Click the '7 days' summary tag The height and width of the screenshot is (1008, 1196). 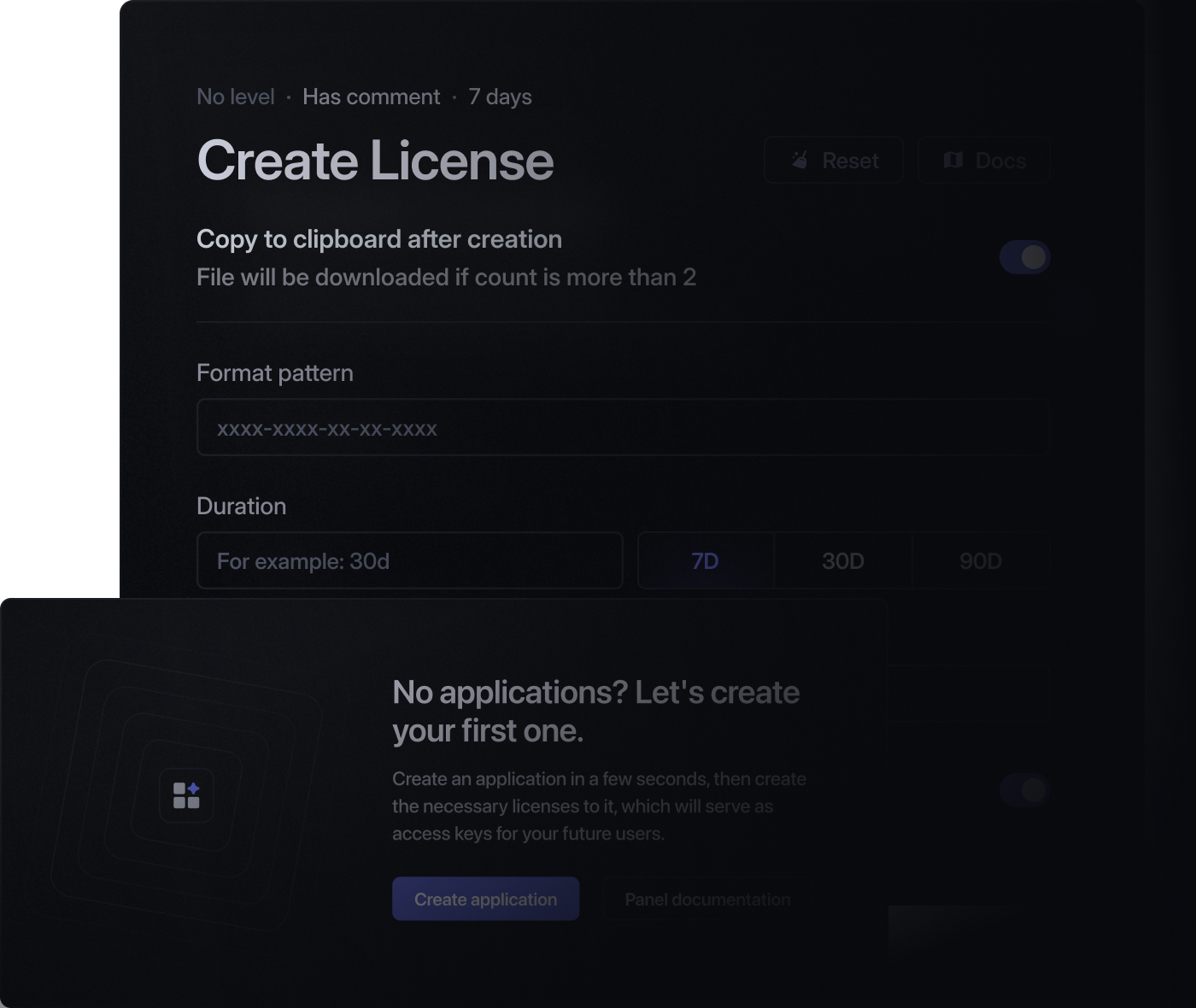click(500, 97)
